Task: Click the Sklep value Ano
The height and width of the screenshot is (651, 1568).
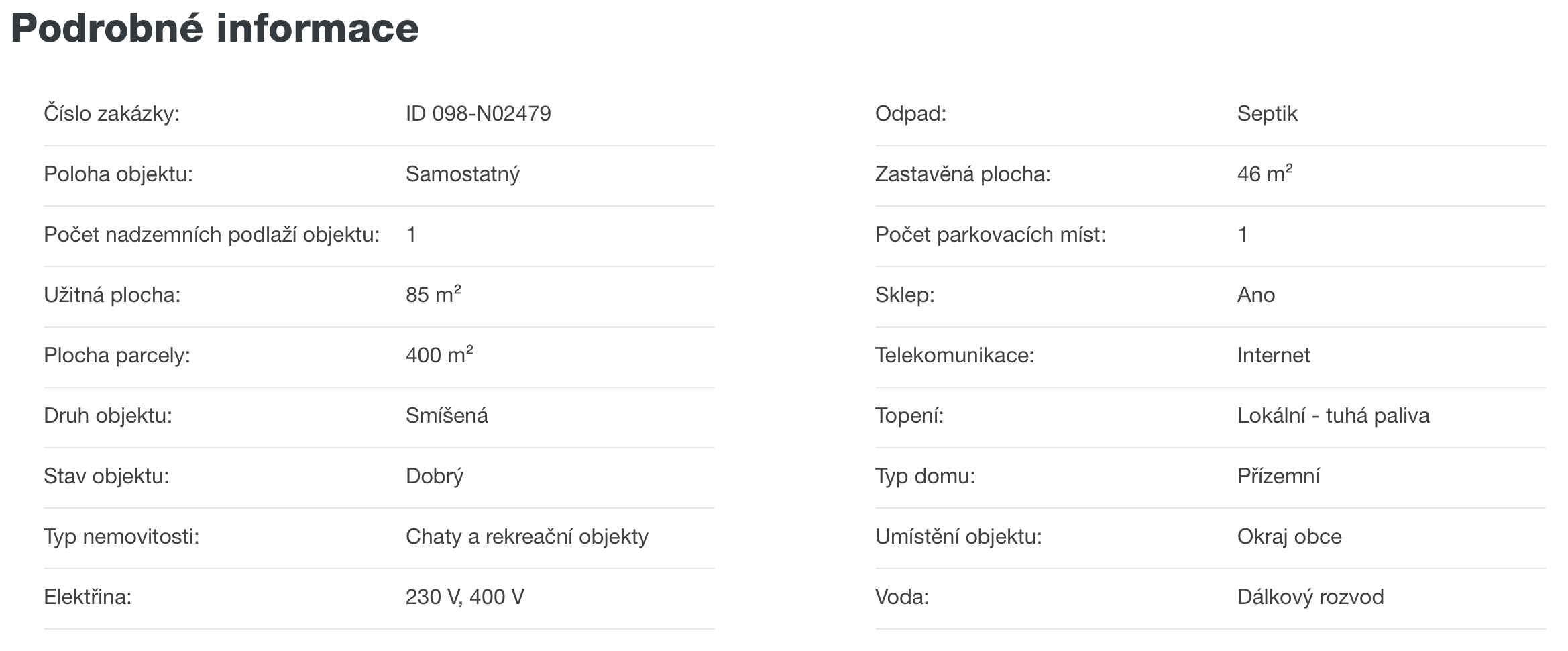Action: (1256, 295)
